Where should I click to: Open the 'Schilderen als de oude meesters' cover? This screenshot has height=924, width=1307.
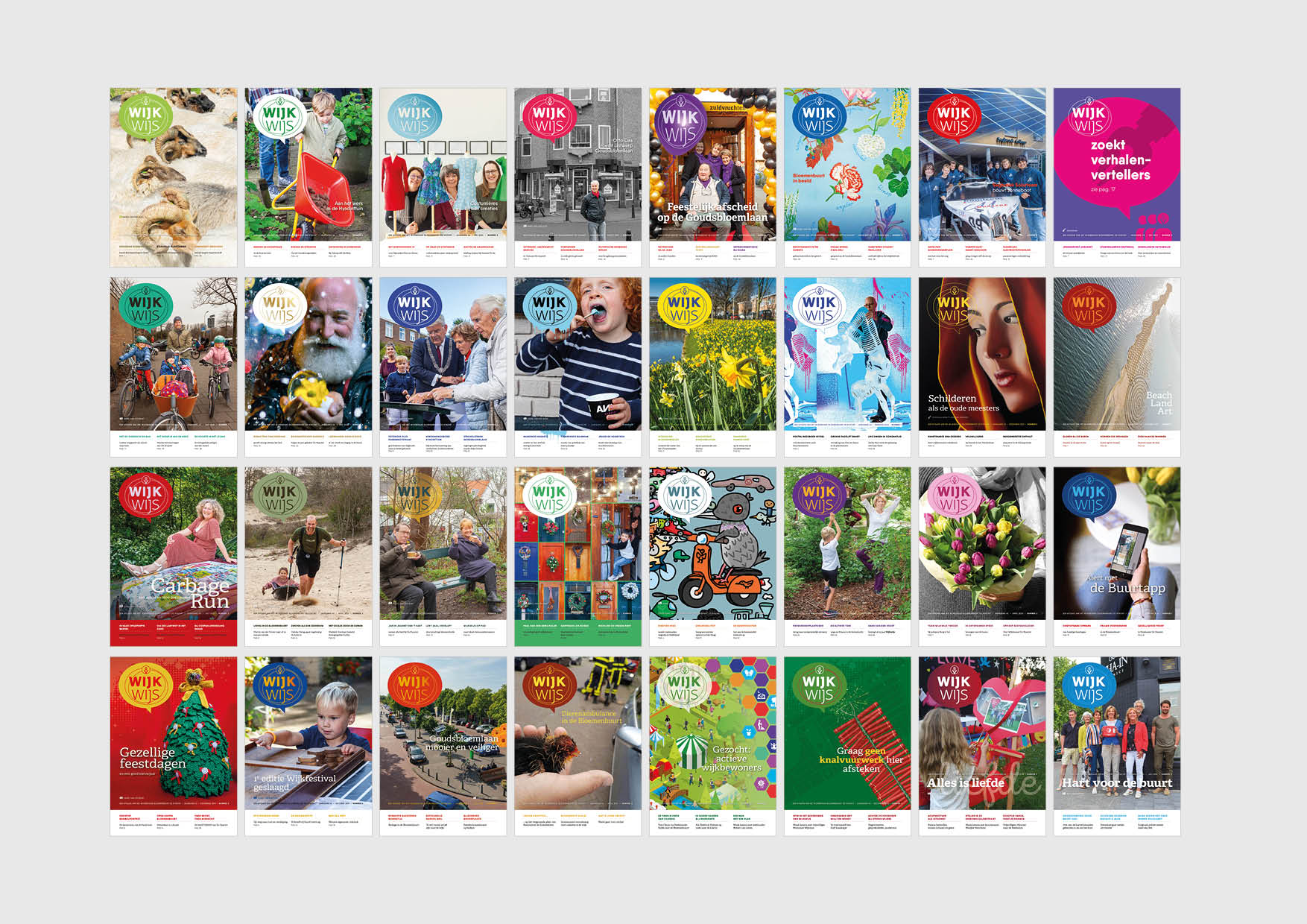coord(982,367)
